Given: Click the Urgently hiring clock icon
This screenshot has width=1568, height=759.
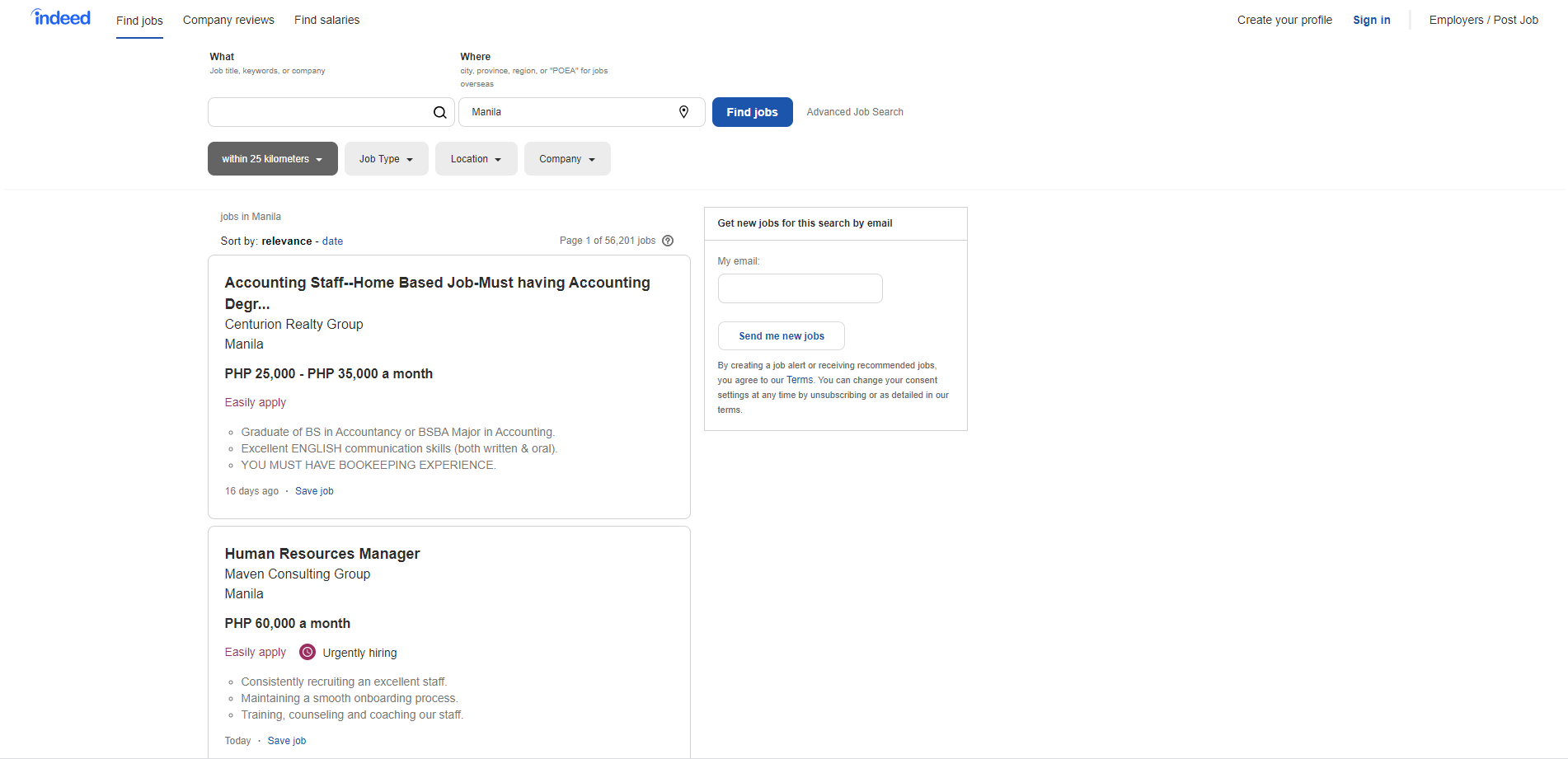Looking at the screenshot, I should coord(307,652).
